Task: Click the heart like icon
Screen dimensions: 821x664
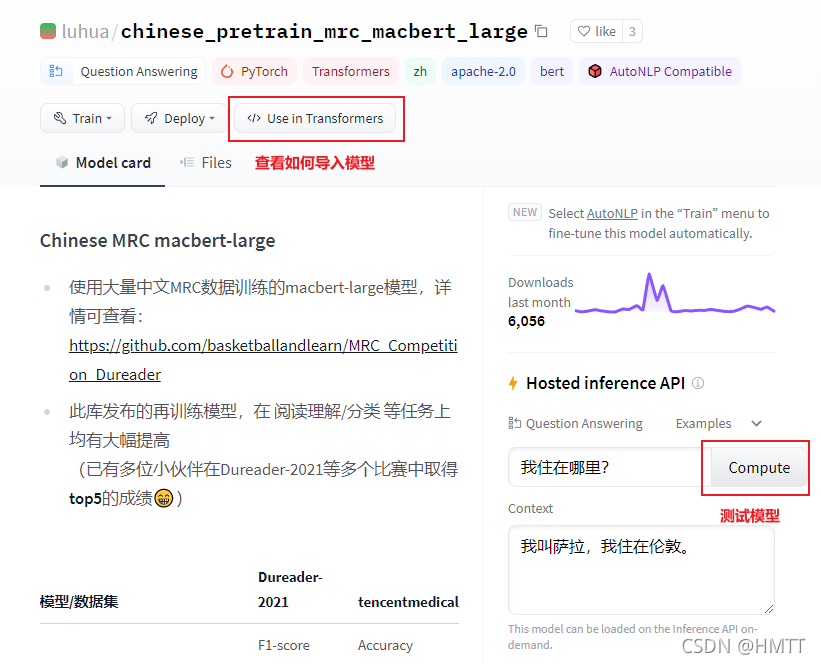Action: click(x=583, y=31)
